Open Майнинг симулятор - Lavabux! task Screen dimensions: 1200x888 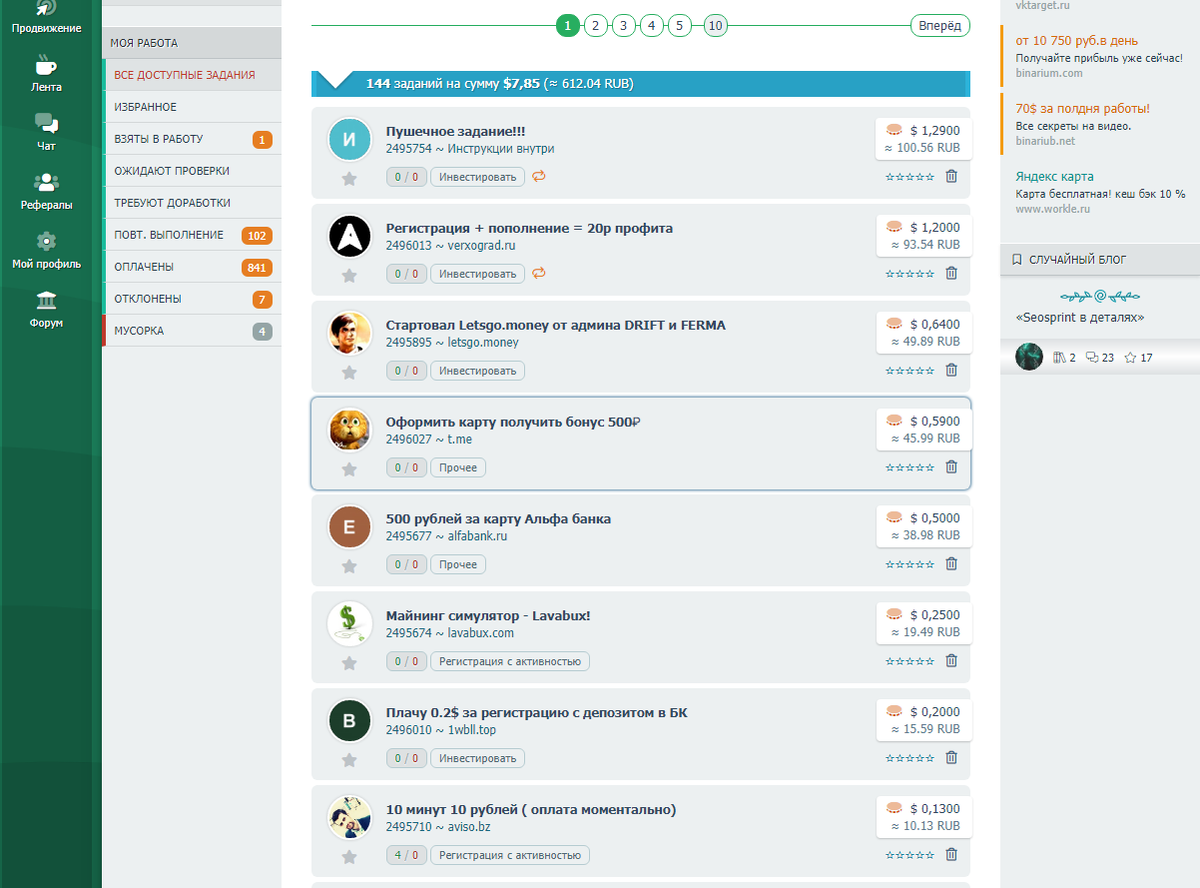488,616
